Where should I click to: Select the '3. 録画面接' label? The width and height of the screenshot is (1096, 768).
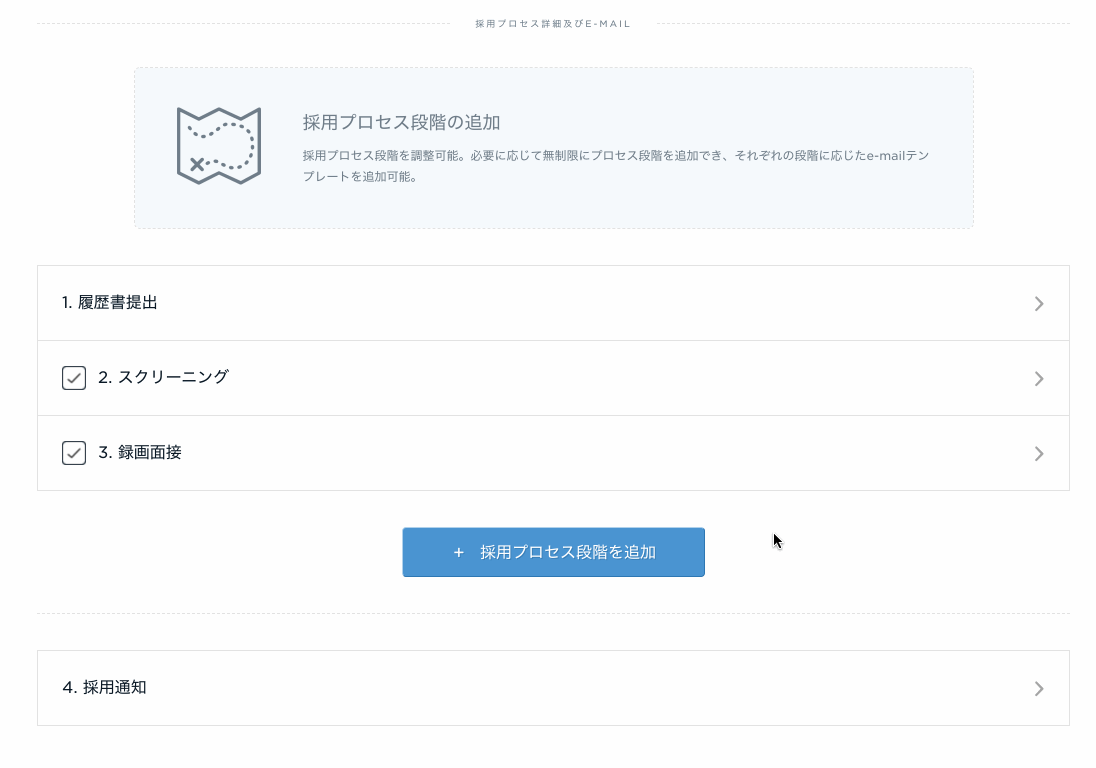pos(140,452)
